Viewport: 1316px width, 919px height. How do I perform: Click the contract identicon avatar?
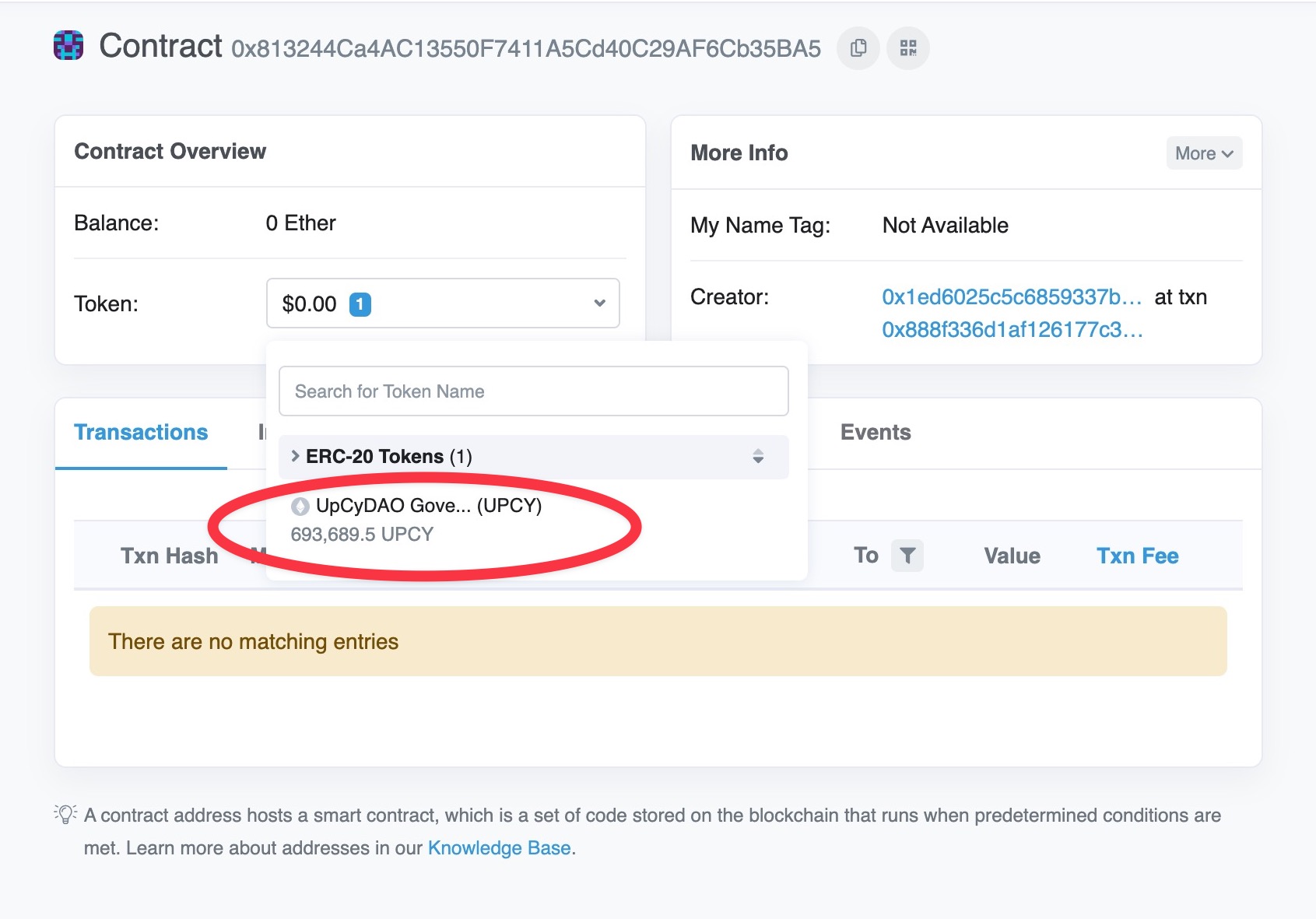click(x=68, y=46)
